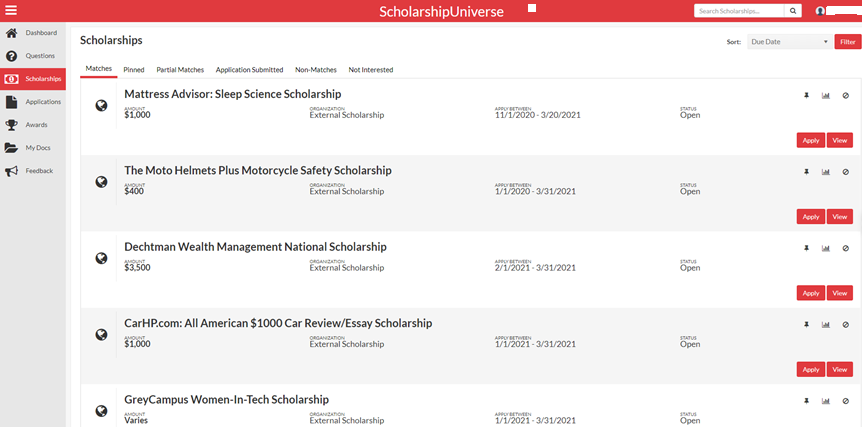This screenshot has height=438, width=862.
Task: Click the Search Scholarships input field
Action: (x=739, y=11)
